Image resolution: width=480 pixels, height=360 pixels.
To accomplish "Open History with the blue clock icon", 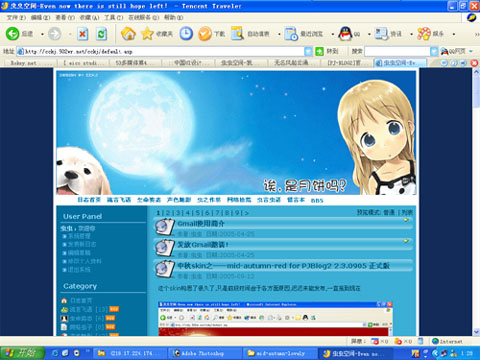I will [186, 34].
